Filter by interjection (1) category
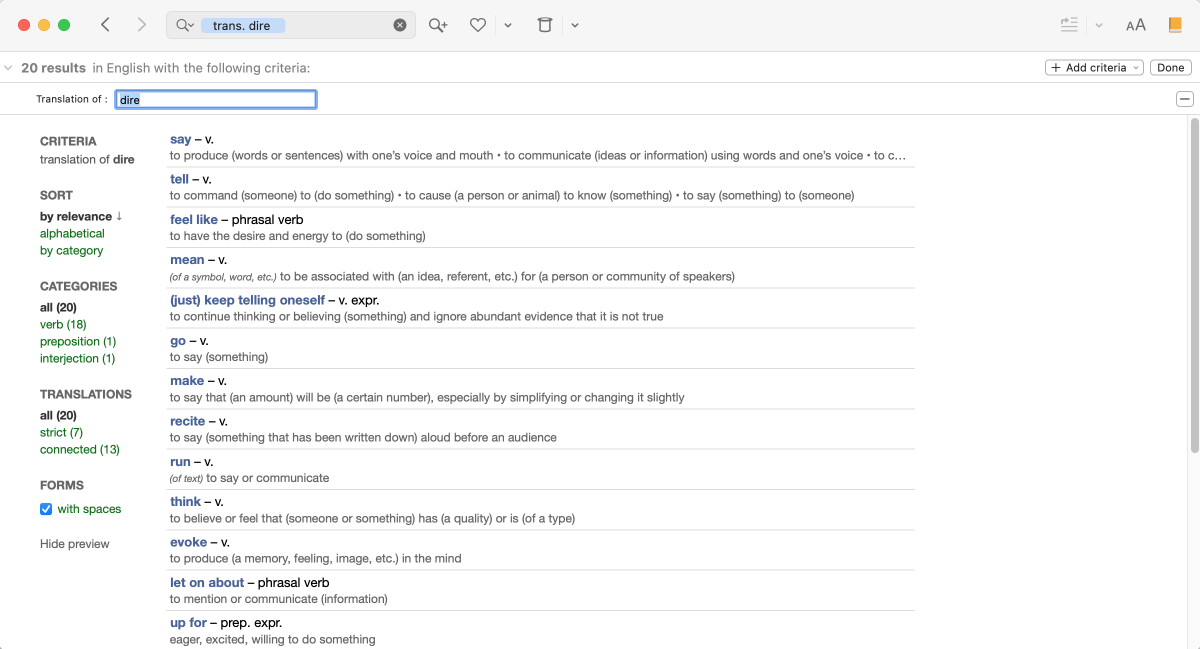Viewport: 1200px width, 649px height. (x=77, y=358)
